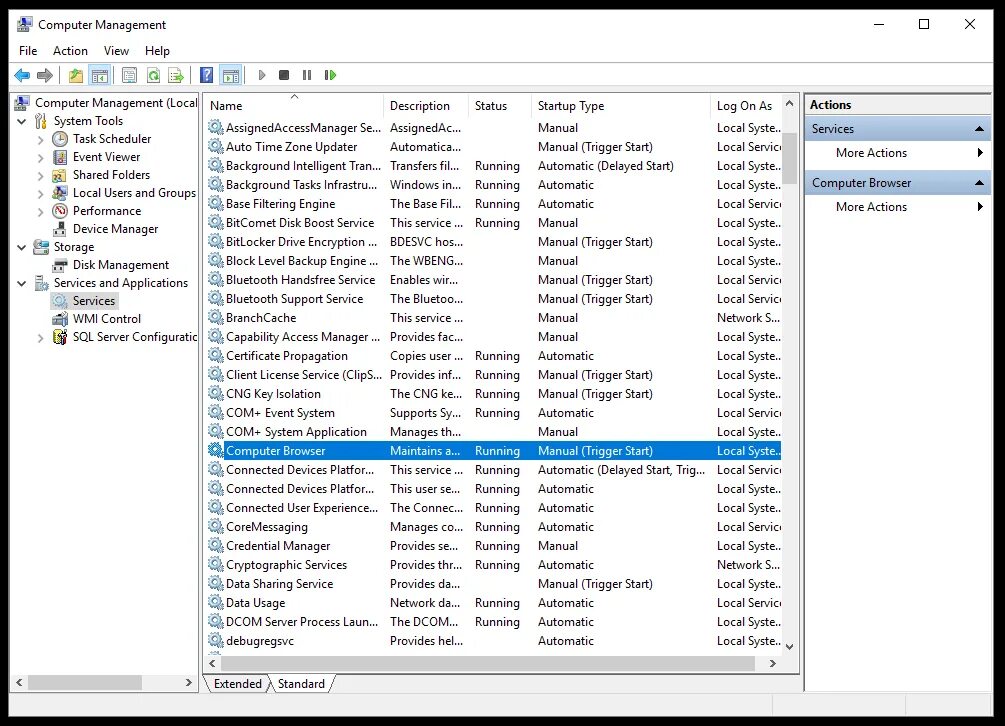The height and width of the screenshot is (726, 1005).
Task: Sort by the Status column header
Action: 500,106
